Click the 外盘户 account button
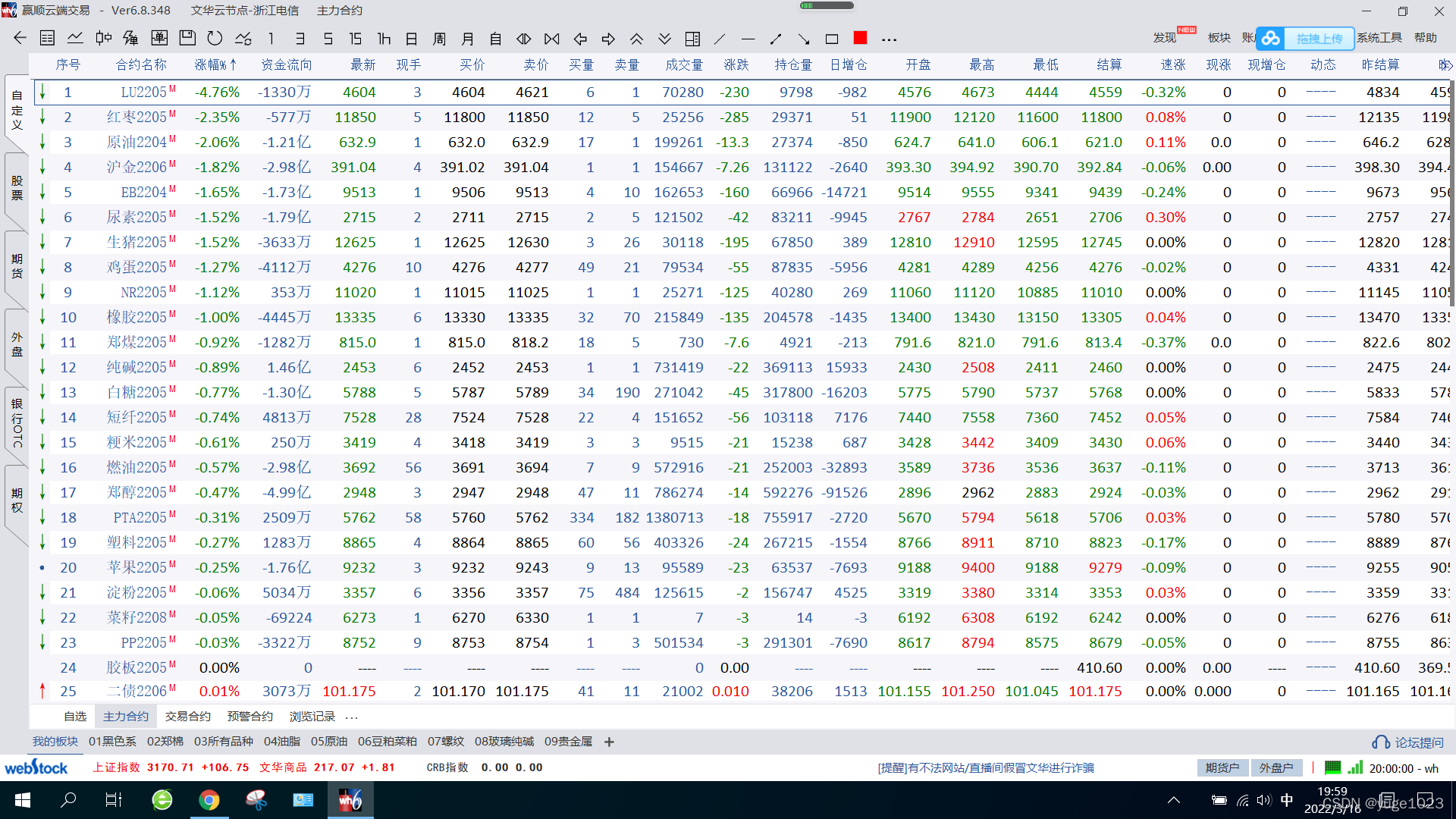The width and height of the screenshot is (1456, 819). pos(1276,768)
